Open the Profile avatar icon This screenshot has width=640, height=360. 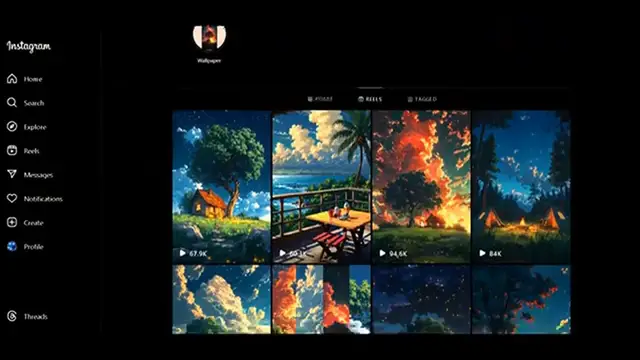click(12, 247)
